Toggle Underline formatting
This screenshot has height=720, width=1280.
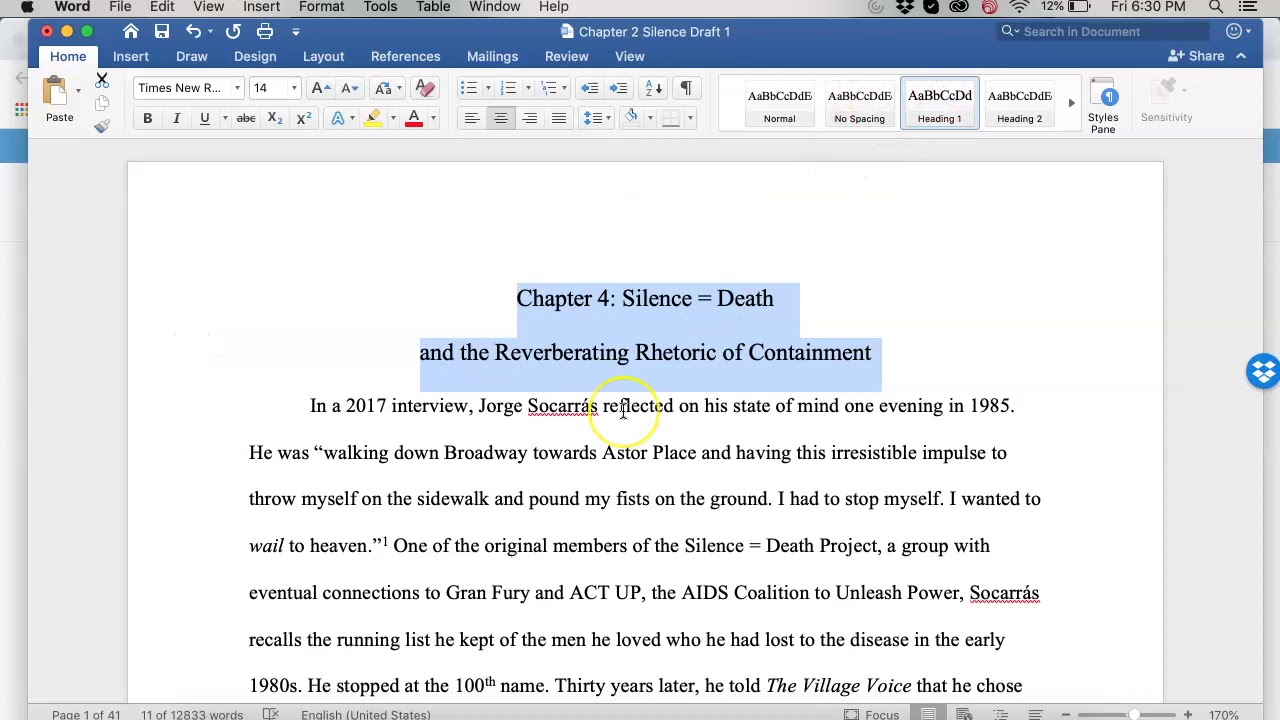204,118
